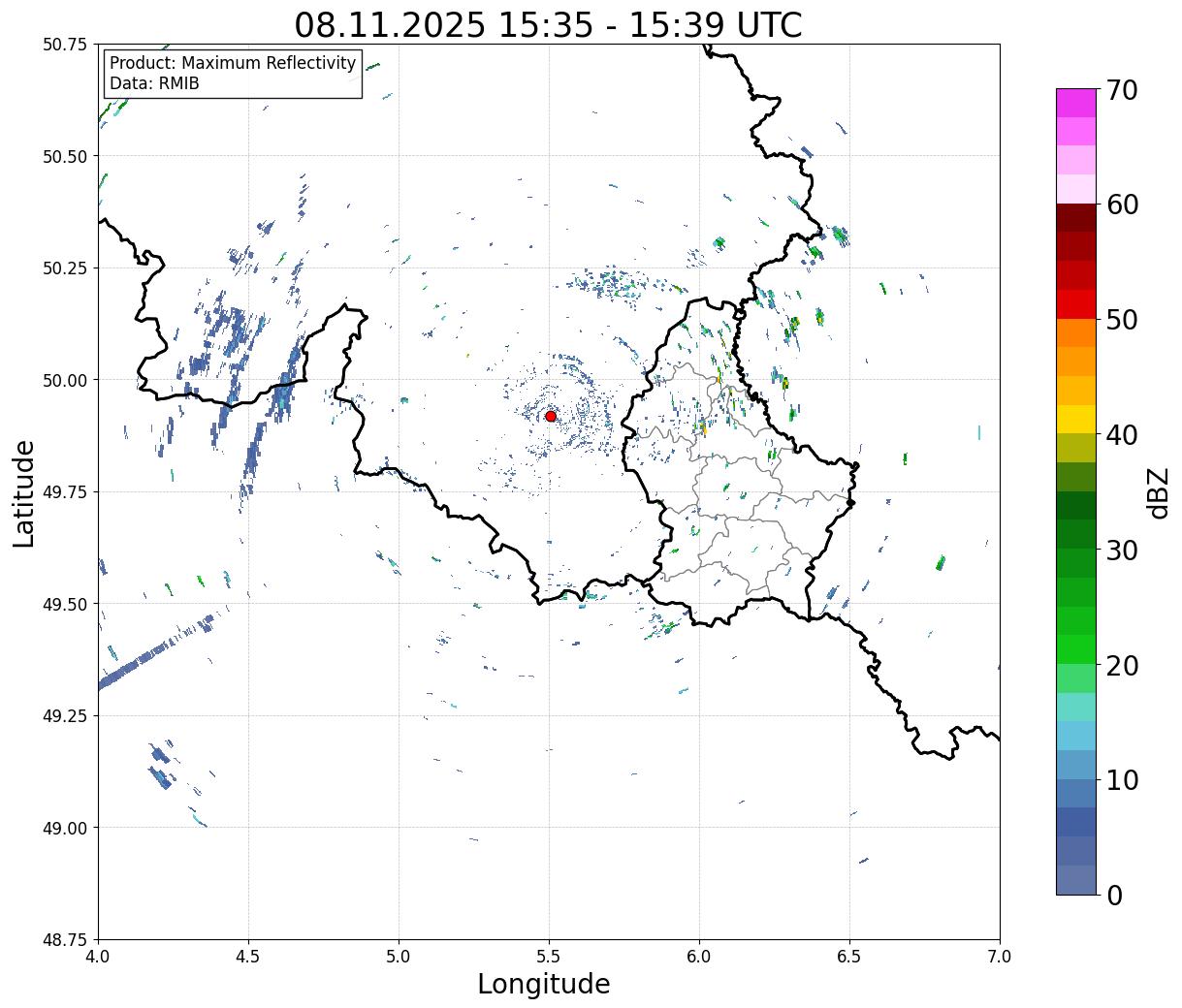Click the colorbar tick label 70
Viewport: 1182px width, 1008px height.
(1122, 90)
